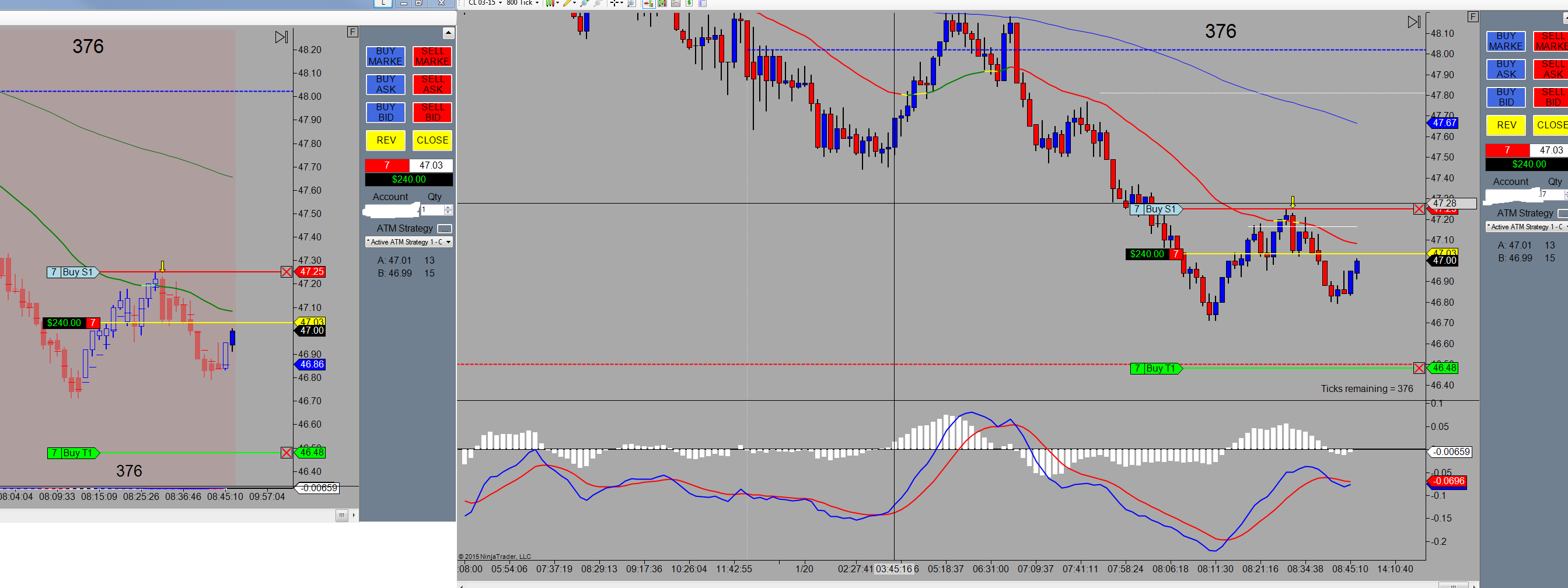The height and width of the screenshot is (588, 1568).
Task: Open bar style dropdown arrow
Action: pos(557,2)
